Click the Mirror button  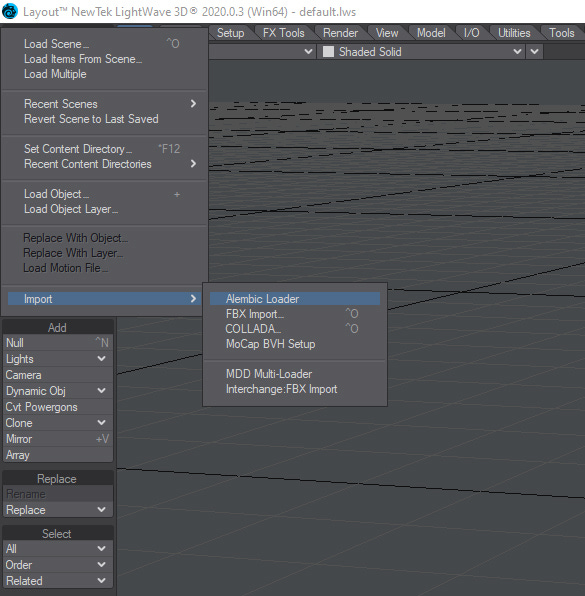[x=58, y=439]
